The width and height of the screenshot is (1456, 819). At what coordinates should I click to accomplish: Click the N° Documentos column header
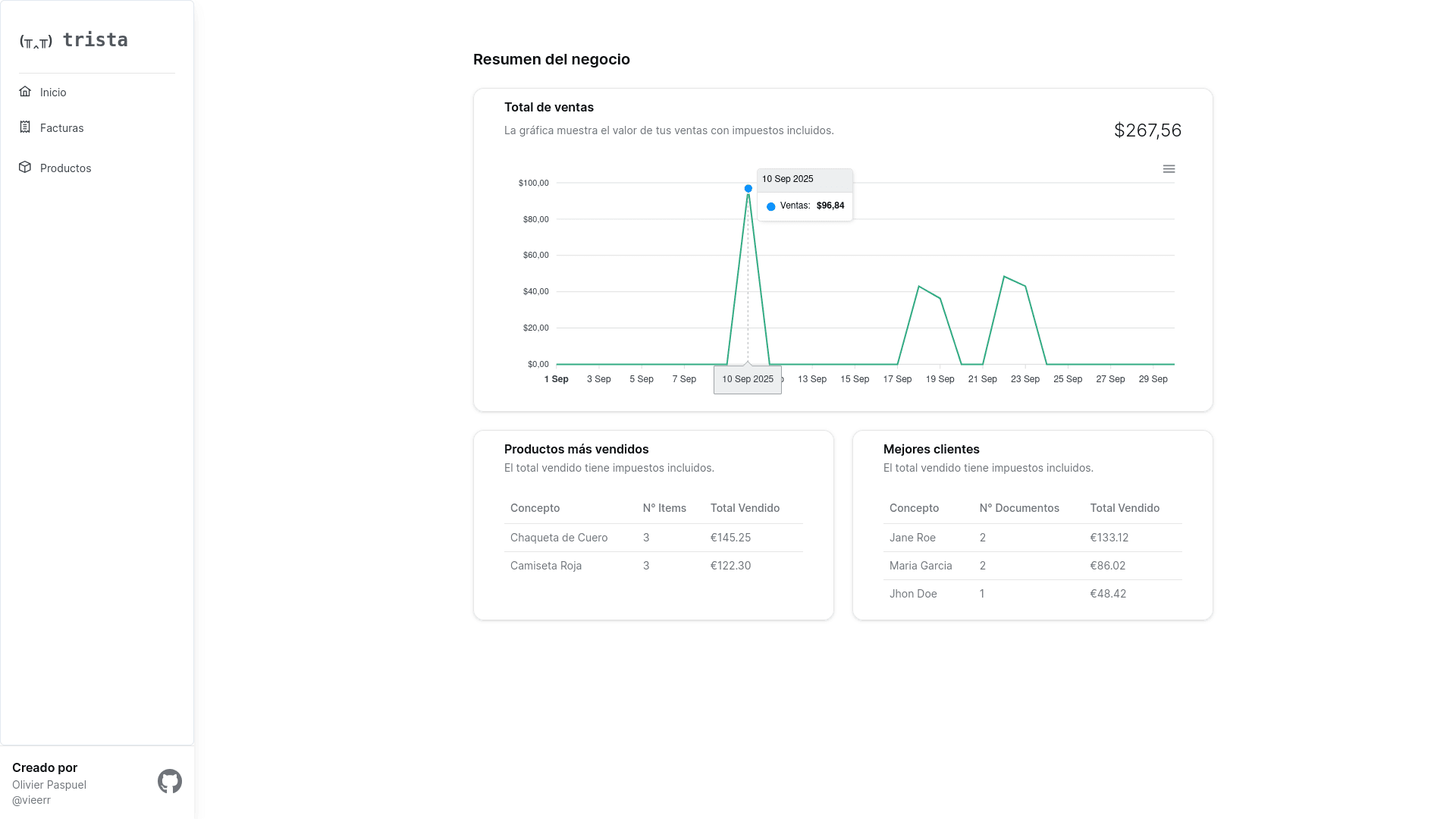(x=1018, y=508)
